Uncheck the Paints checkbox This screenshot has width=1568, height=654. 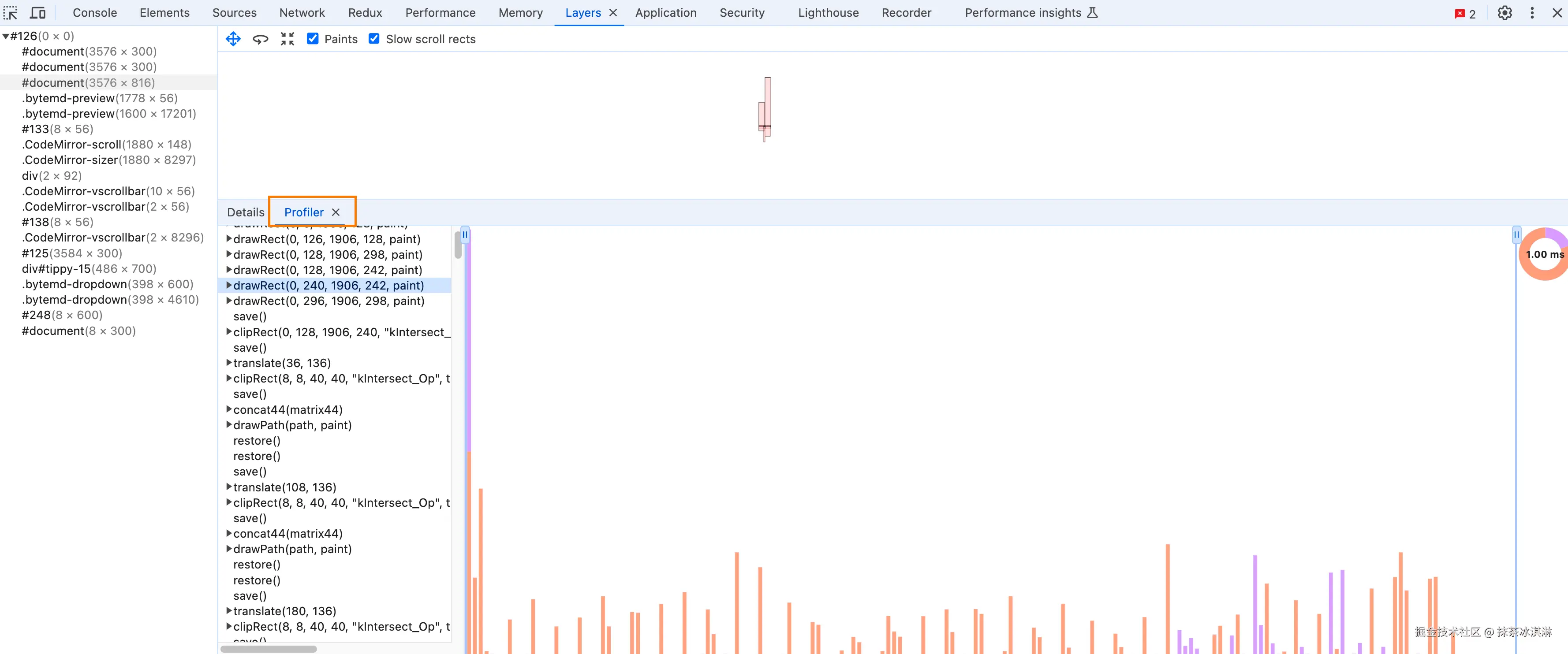click(x=313, y=39)
